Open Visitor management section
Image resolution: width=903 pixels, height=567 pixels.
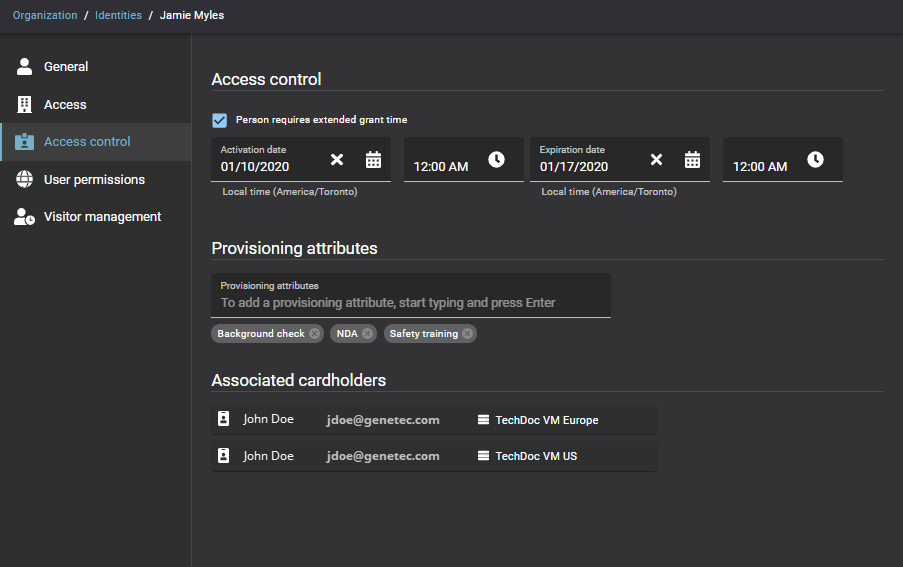pos(102,217)
